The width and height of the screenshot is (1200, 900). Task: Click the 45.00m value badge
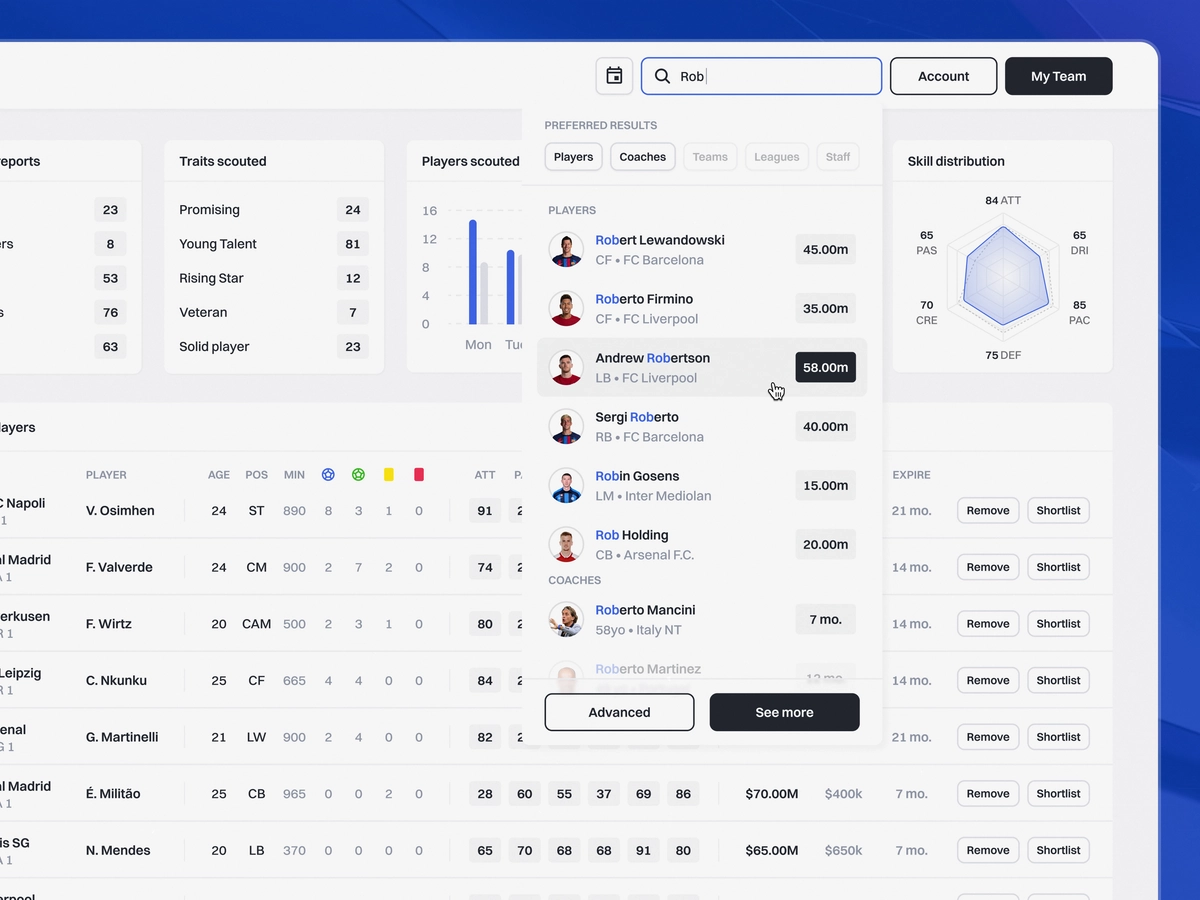click(x=826, y=249)
